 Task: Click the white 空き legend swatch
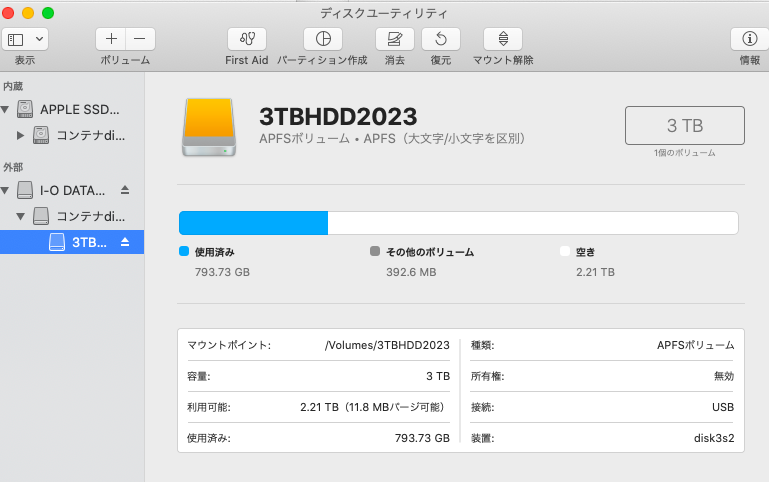point(565,252)
